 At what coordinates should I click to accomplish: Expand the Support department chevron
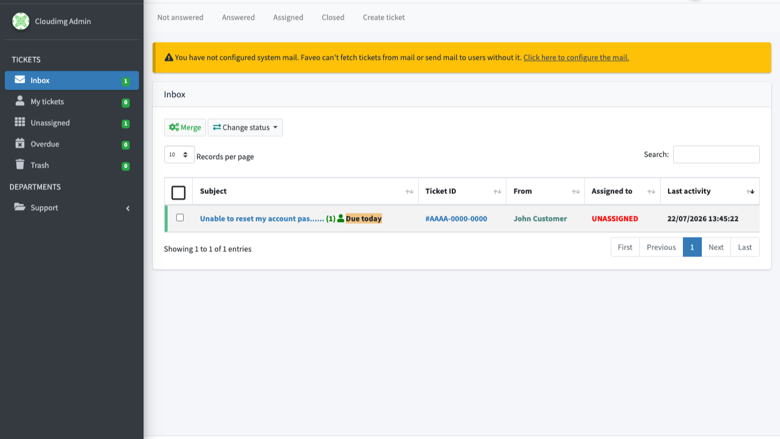128,208
